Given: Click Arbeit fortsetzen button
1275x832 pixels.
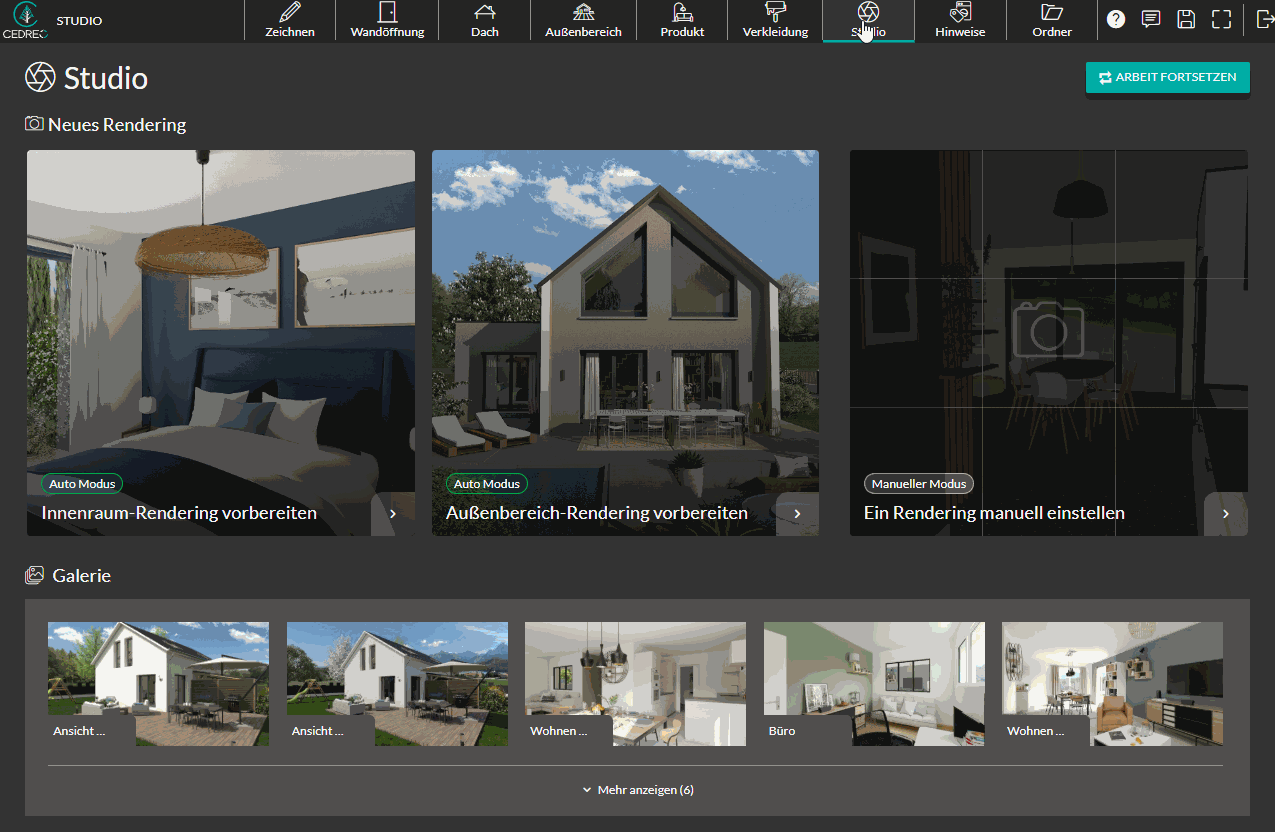Looking at the screenshot, I should point(1168,78).
